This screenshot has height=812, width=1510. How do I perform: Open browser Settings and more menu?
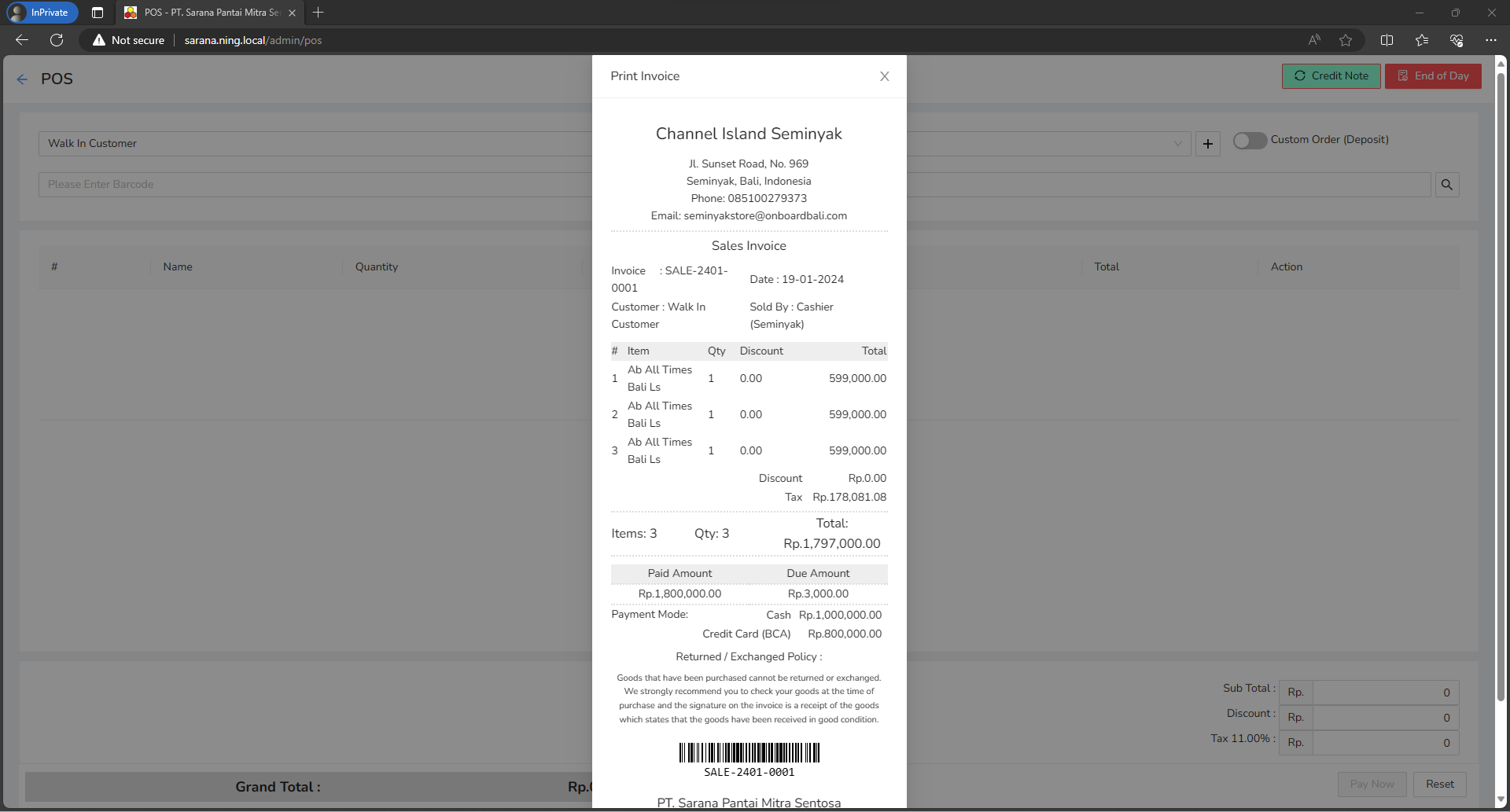1491,40
